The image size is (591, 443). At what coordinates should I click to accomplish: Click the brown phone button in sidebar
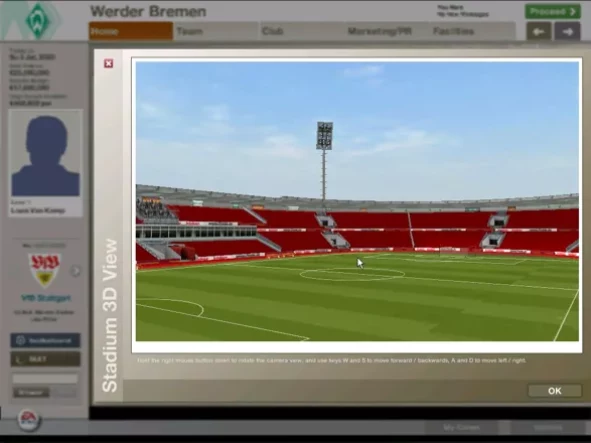tap(45, 359)
